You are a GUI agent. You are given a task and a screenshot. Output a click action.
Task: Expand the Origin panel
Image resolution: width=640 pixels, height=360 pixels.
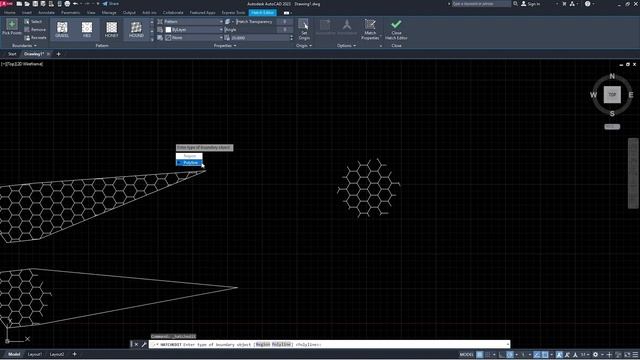pyautogui.click(x=304, y=46)
